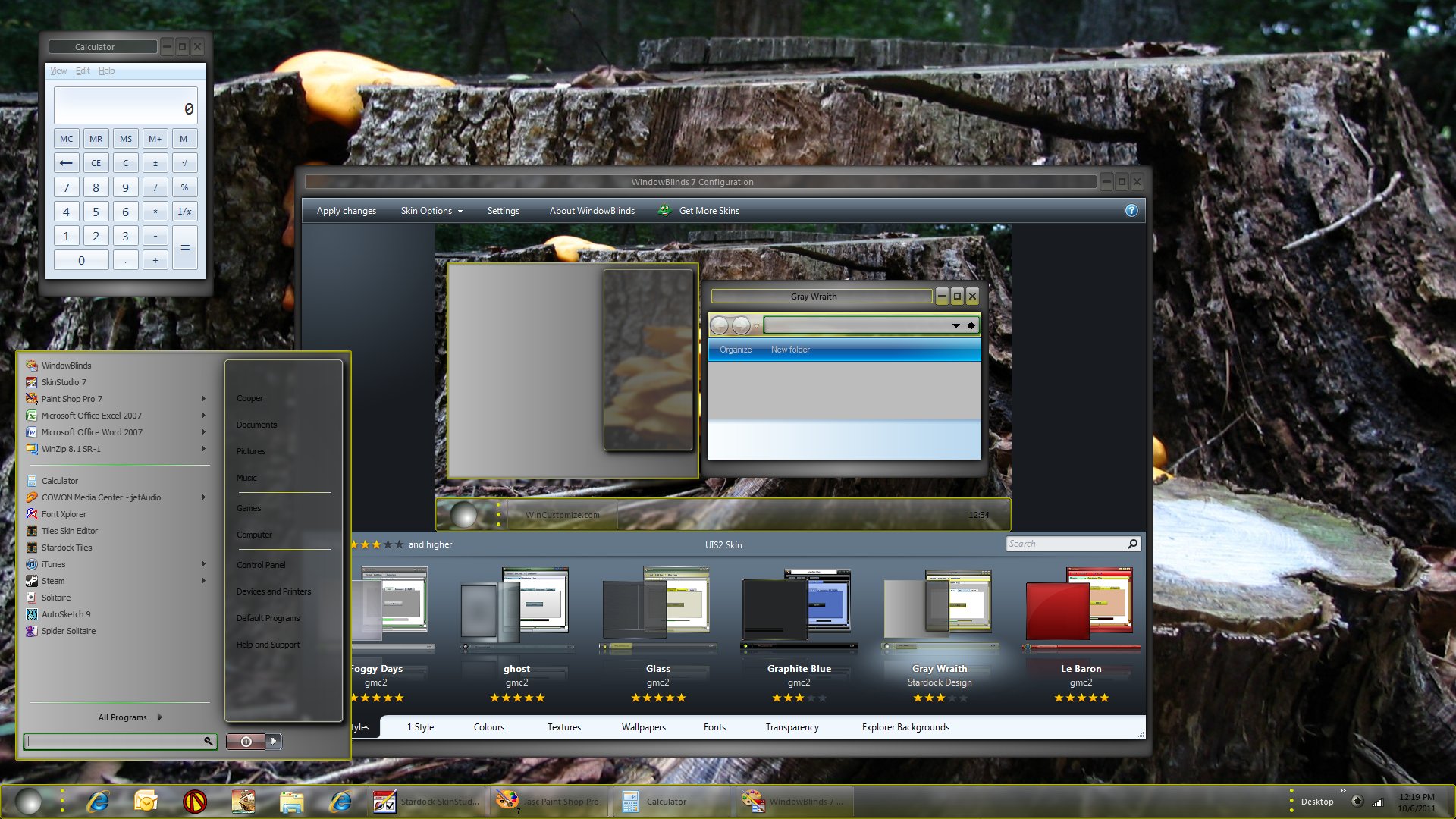The width and height of the screenshot is (1456, 819).
Task: Switch to WindowBlinds 7 taskbar button
Action: pos(794,802)
